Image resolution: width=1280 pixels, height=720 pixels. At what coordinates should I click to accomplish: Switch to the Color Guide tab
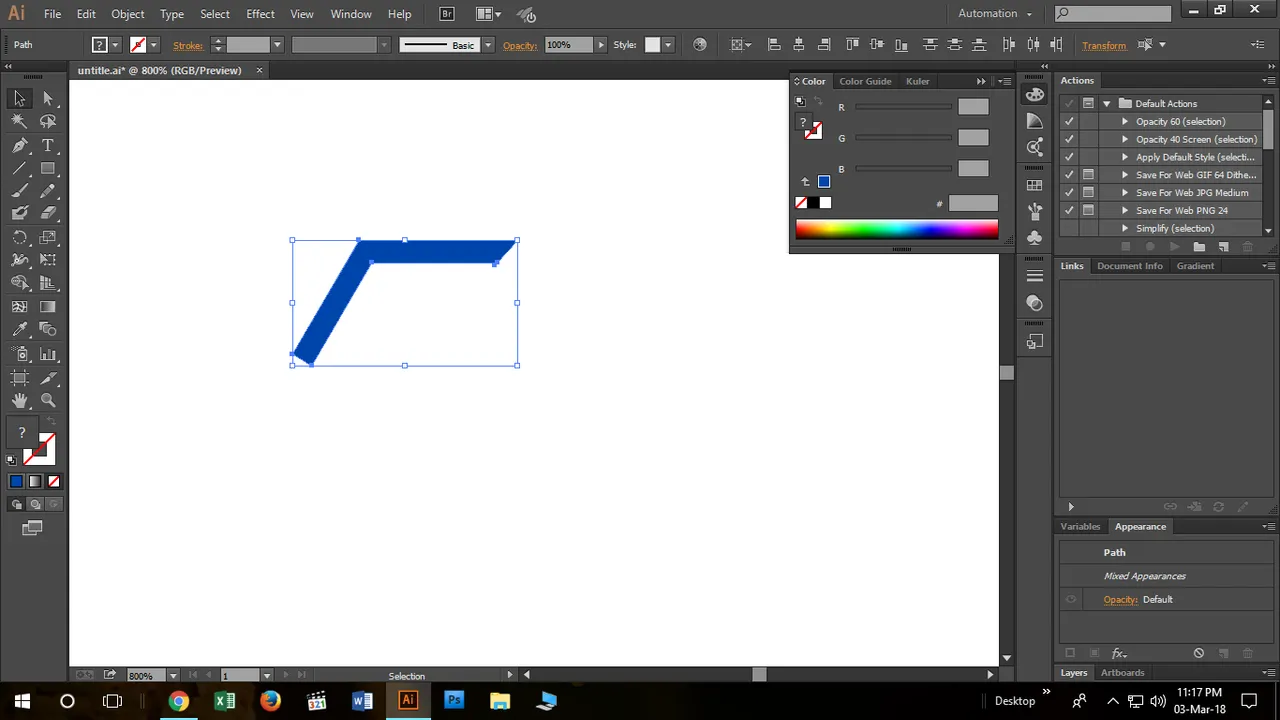tap(865, 81)
